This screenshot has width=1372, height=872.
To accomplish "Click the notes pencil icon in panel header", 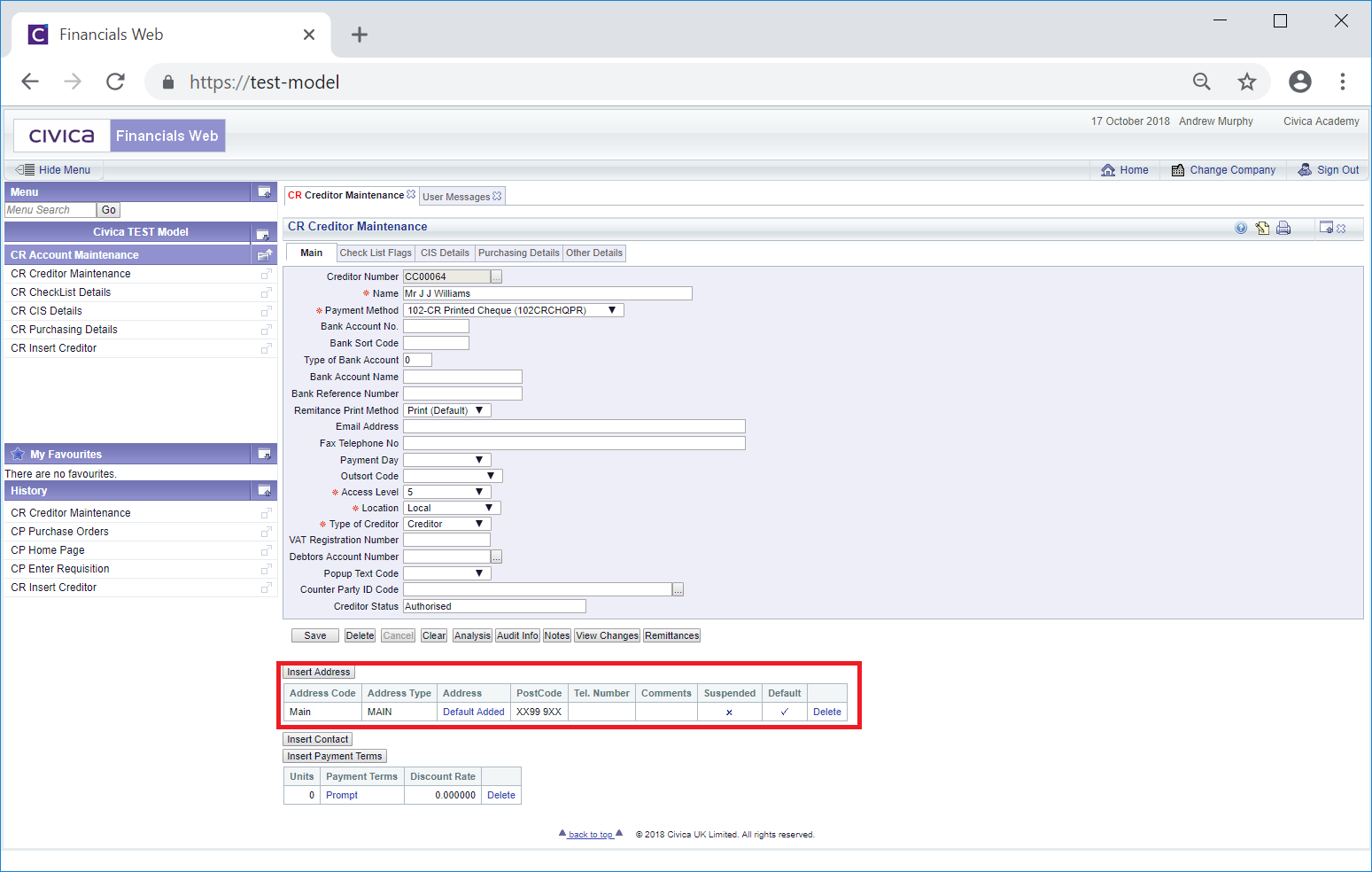I will pos(1262,228).
